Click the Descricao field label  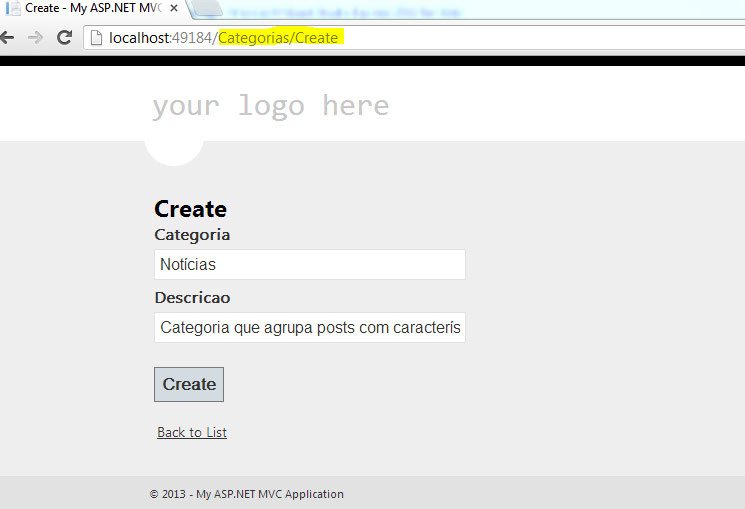192,298
